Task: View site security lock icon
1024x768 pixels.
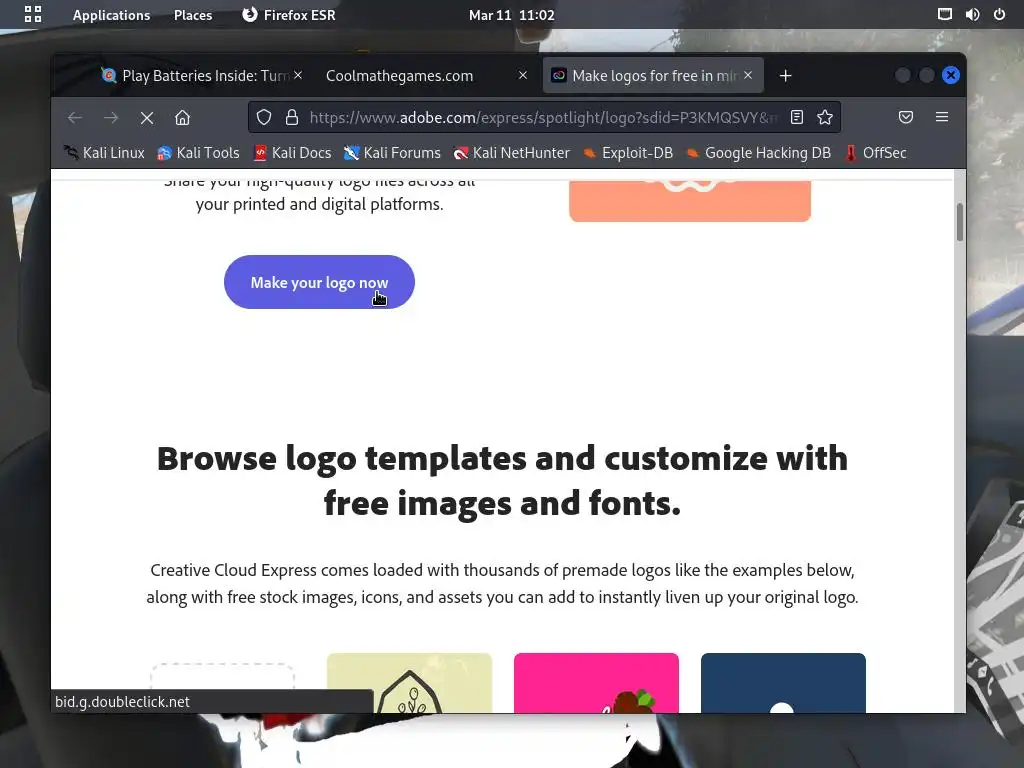Action: point(292,118)
